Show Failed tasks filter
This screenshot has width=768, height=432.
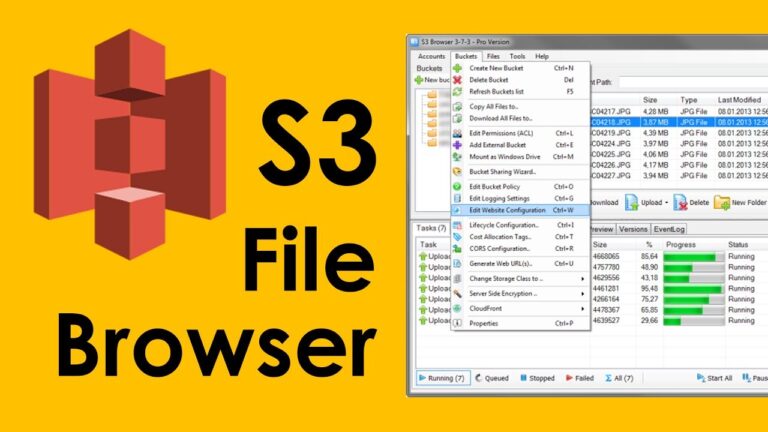580,378
